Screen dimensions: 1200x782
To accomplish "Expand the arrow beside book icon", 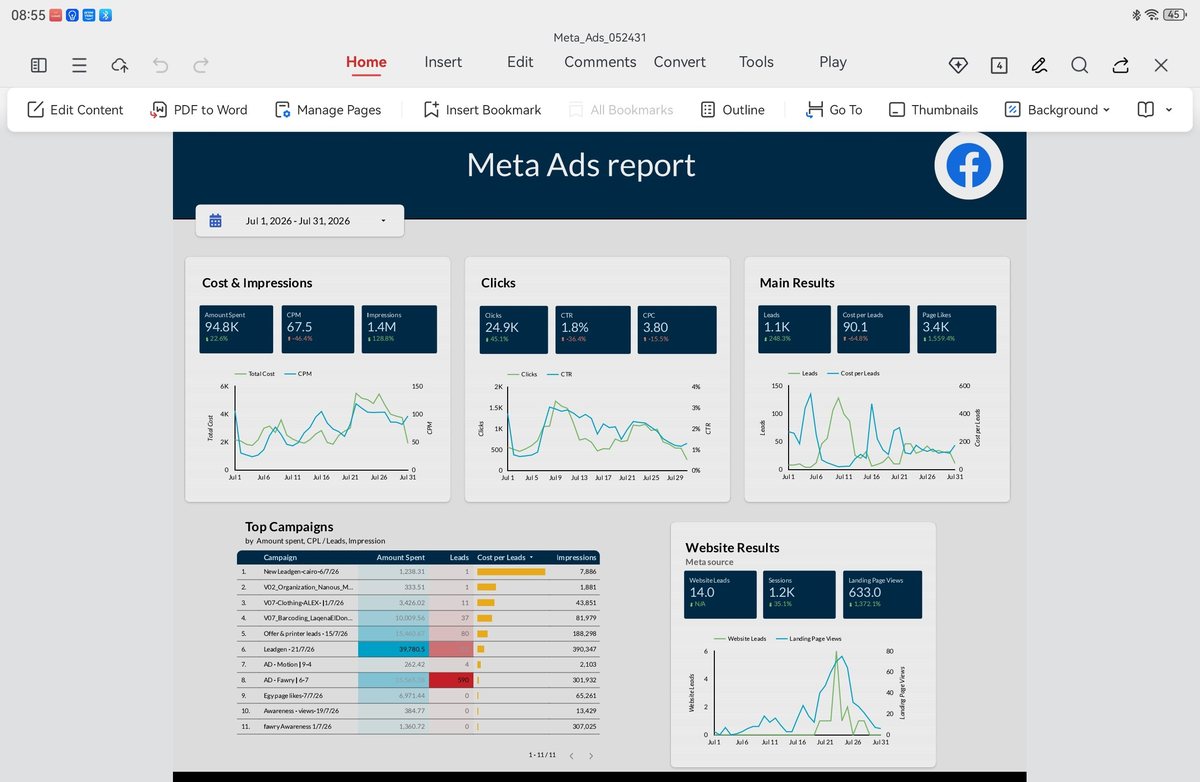I will click(1169, 110).
